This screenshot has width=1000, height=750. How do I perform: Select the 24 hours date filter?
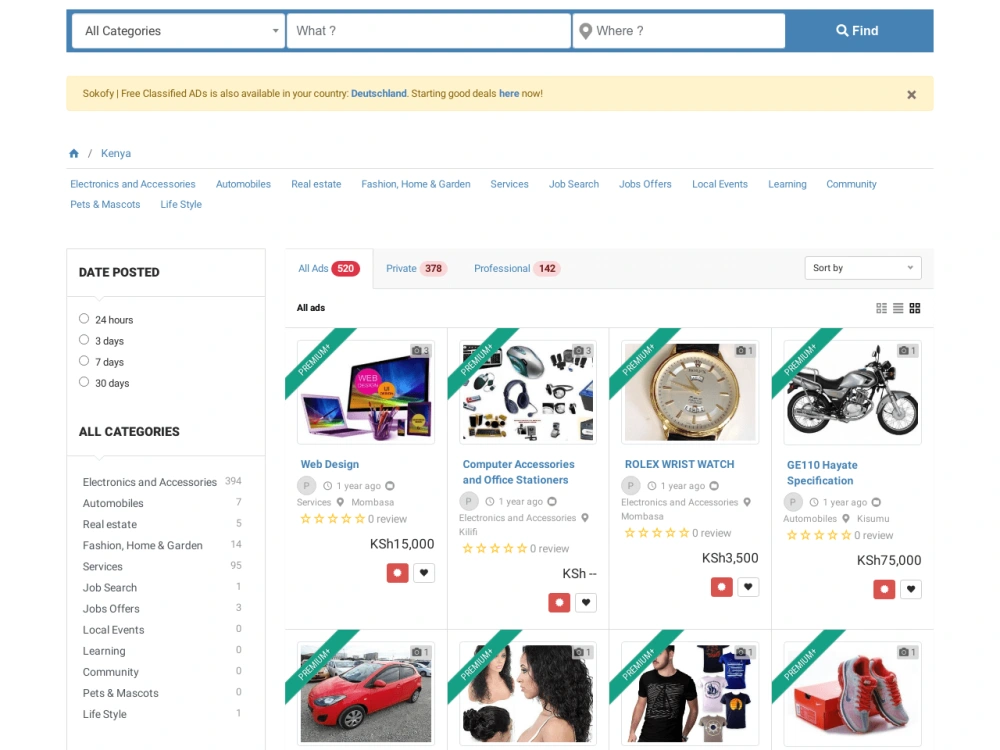click(84, 318)
